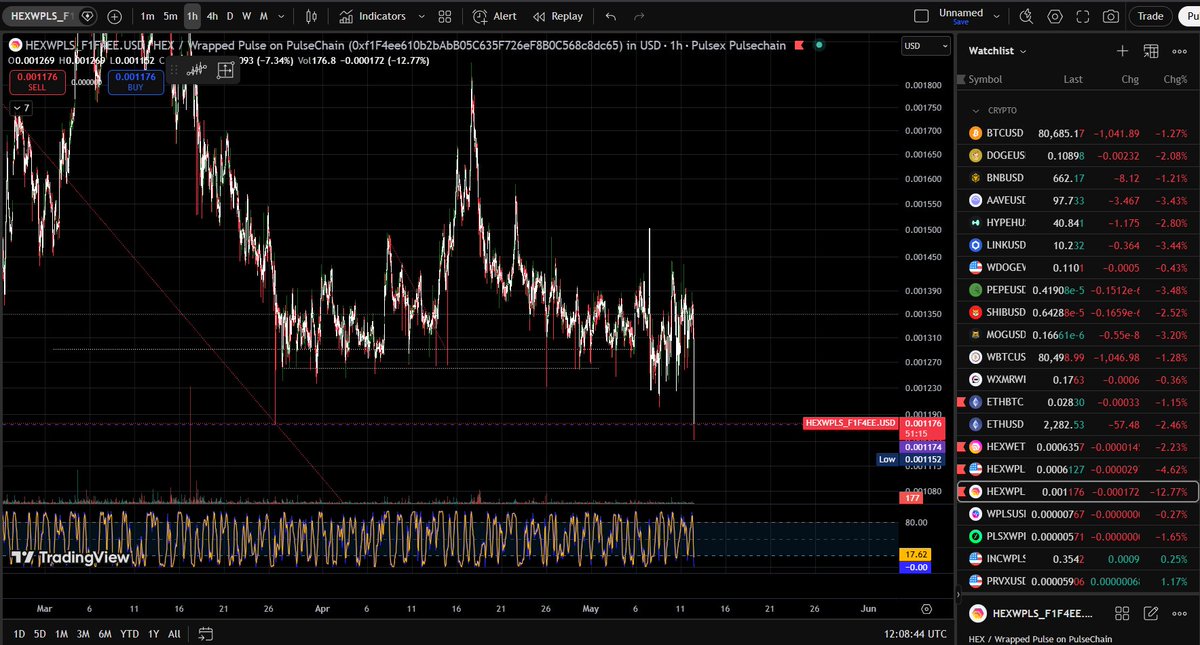This screenshot has height=645, width=1200.
Task: Select the bars pattern tool in floating toolbar
Action: [198, 69]
